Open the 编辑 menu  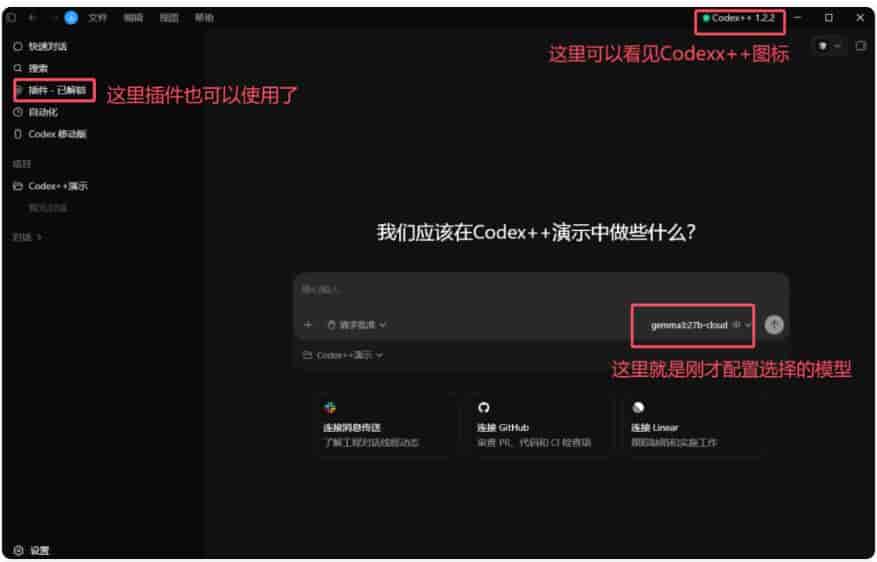(133, 18)
